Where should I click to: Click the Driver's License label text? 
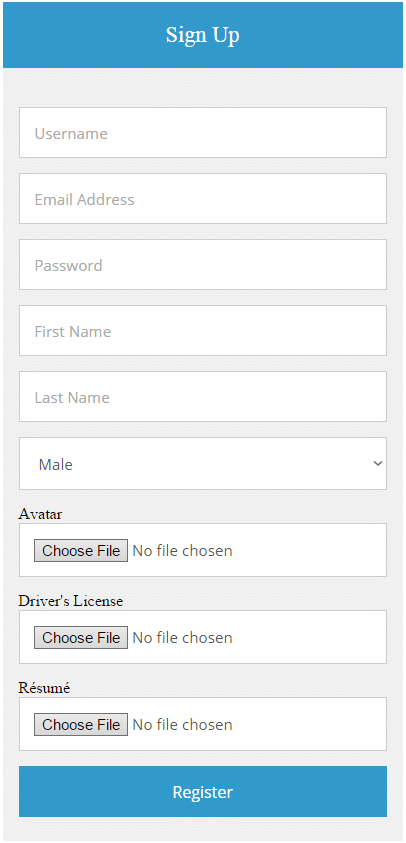point(71,601)
